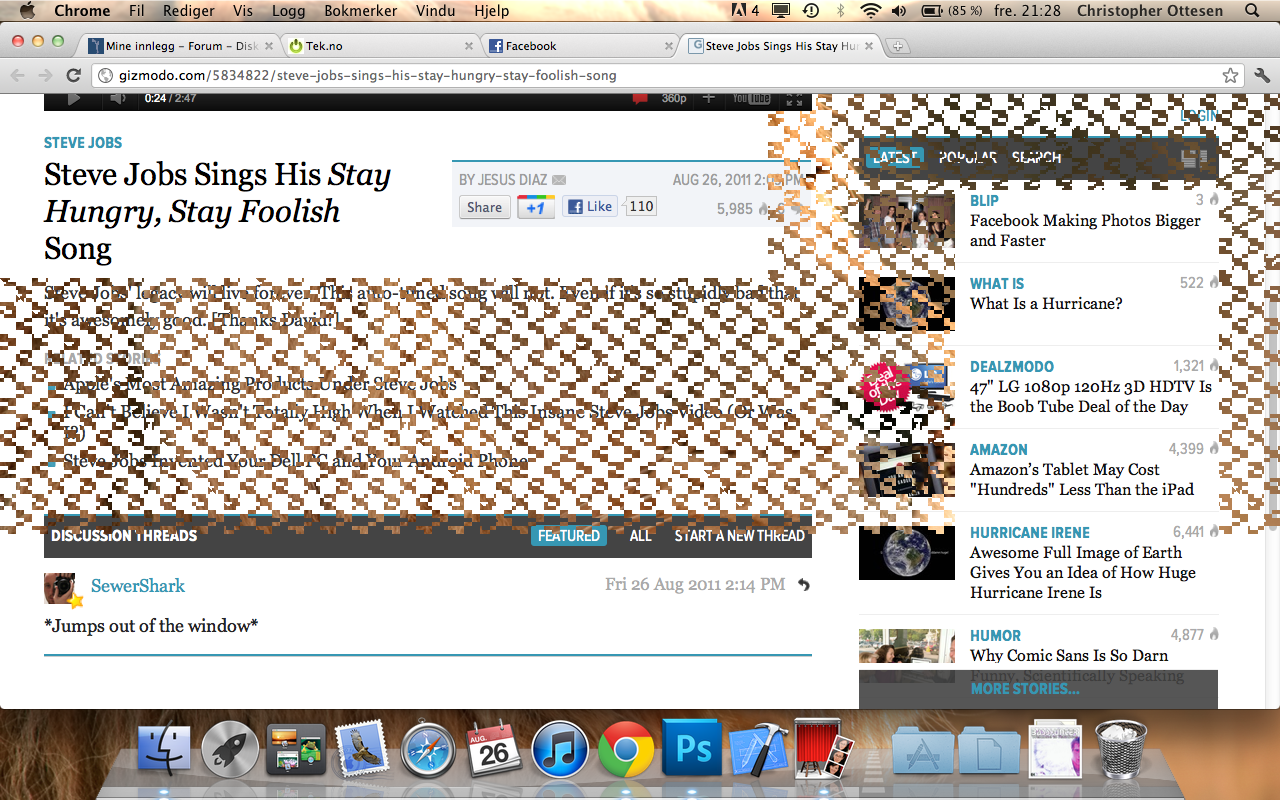This screenshot has height=800, width=1280.
Task: Open 'Facebook Making Photos Bigger and Faster' story
Action: coord(1085,231)
